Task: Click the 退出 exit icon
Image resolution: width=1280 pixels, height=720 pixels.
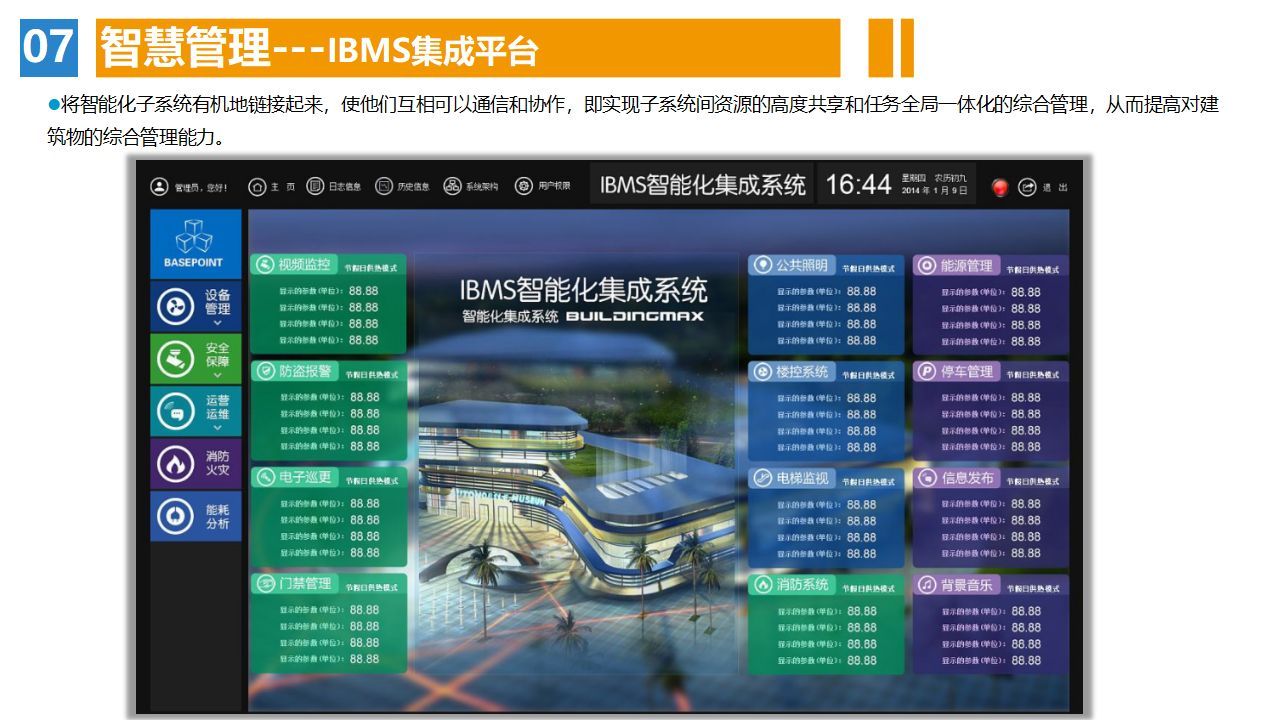Action: coord(1028,187)
